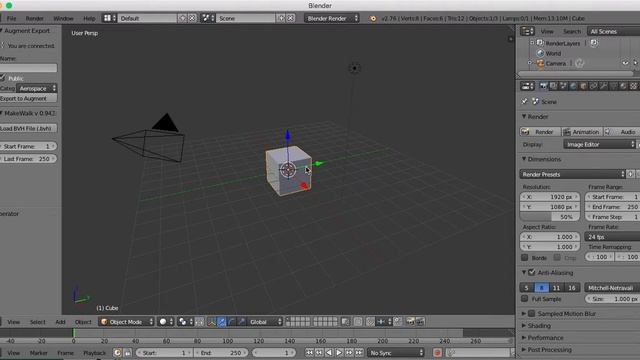
Task: Open the Object Mode dropdown
Action: coord(126,322)
